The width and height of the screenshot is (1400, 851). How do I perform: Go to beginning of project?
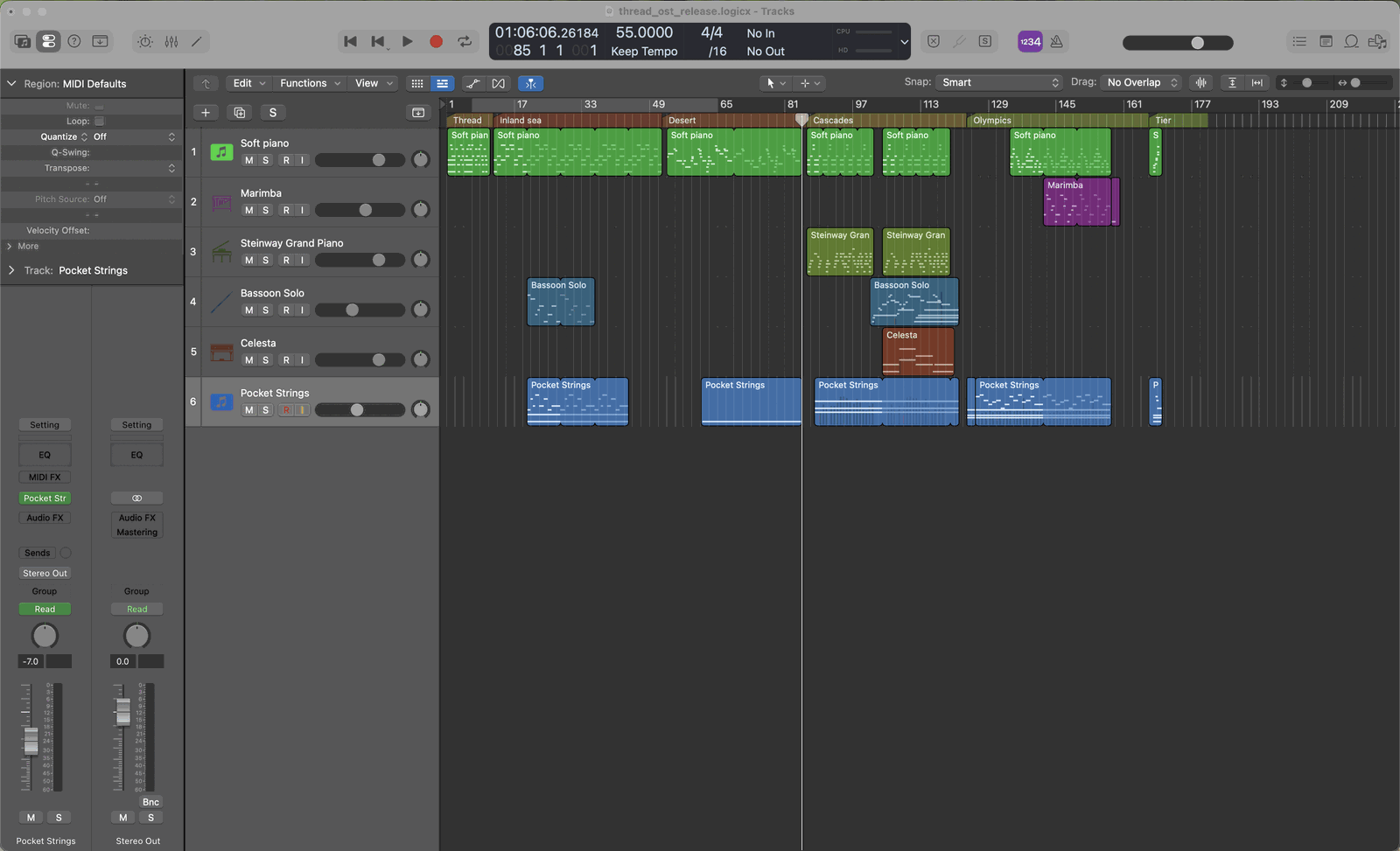point(351,41)
